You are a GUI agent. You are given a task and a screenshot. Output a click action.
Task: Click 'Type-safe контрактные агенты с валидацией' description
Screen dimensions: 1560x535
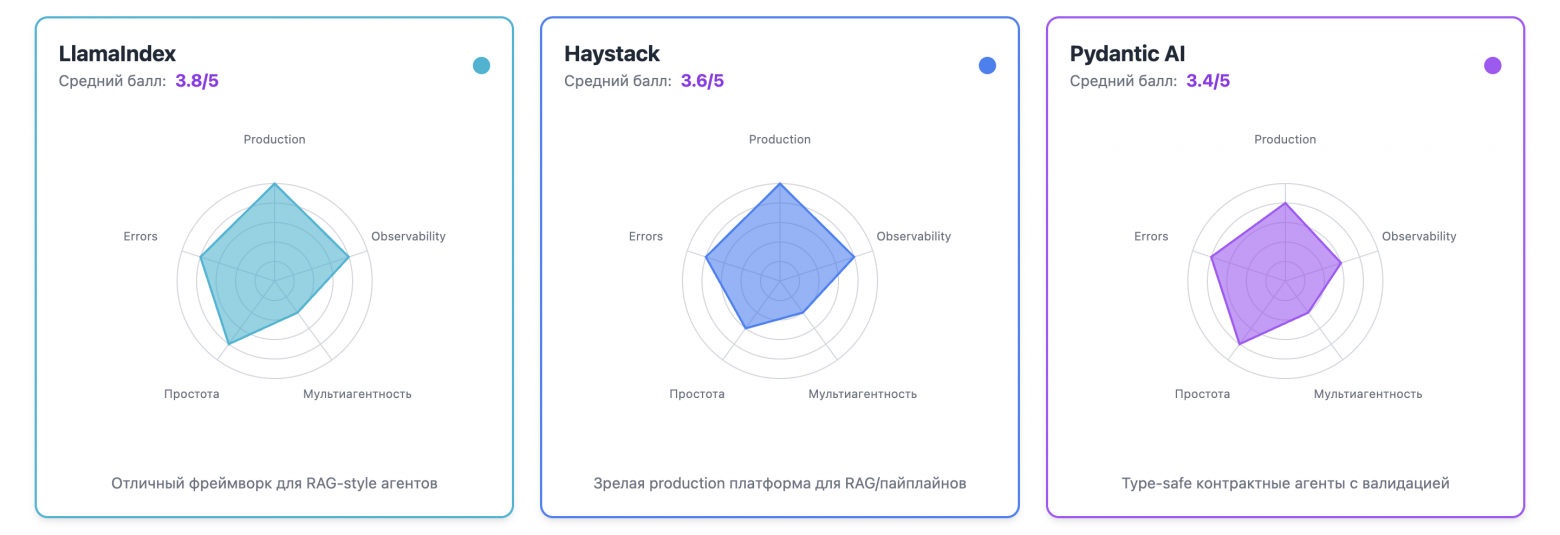point(1285,484)
